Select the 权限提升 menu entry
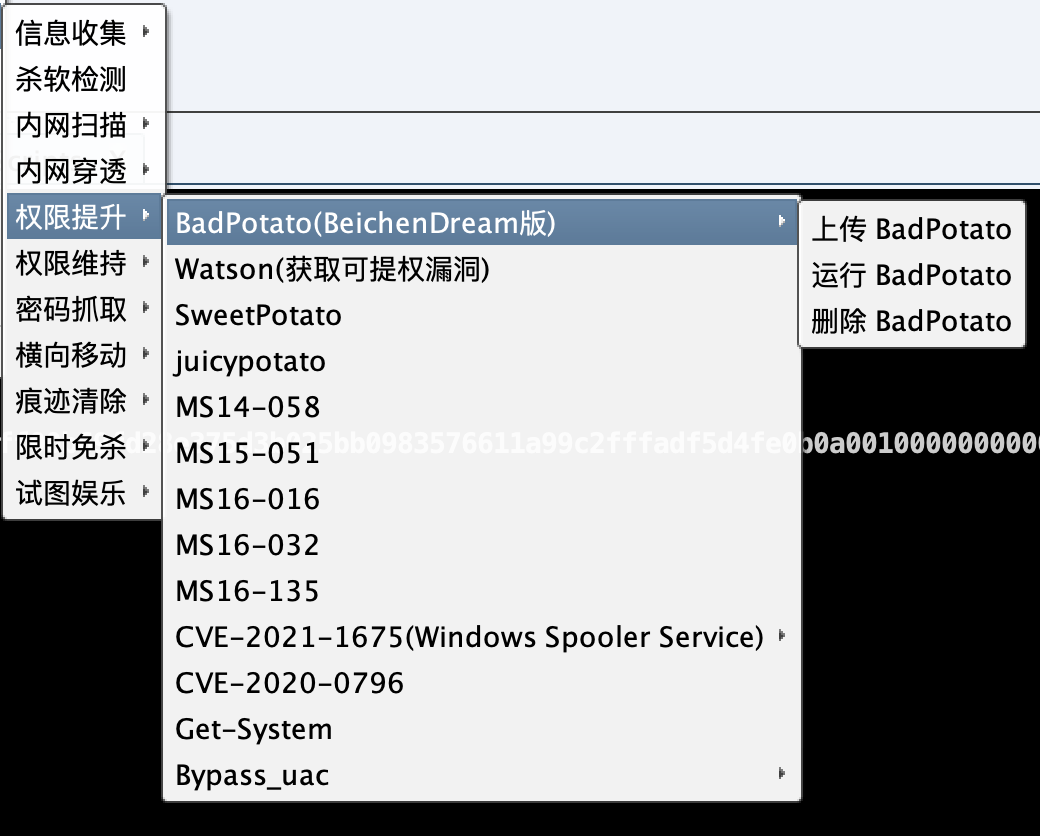Viewport: 1040px width, 836px height. point(84,216)
